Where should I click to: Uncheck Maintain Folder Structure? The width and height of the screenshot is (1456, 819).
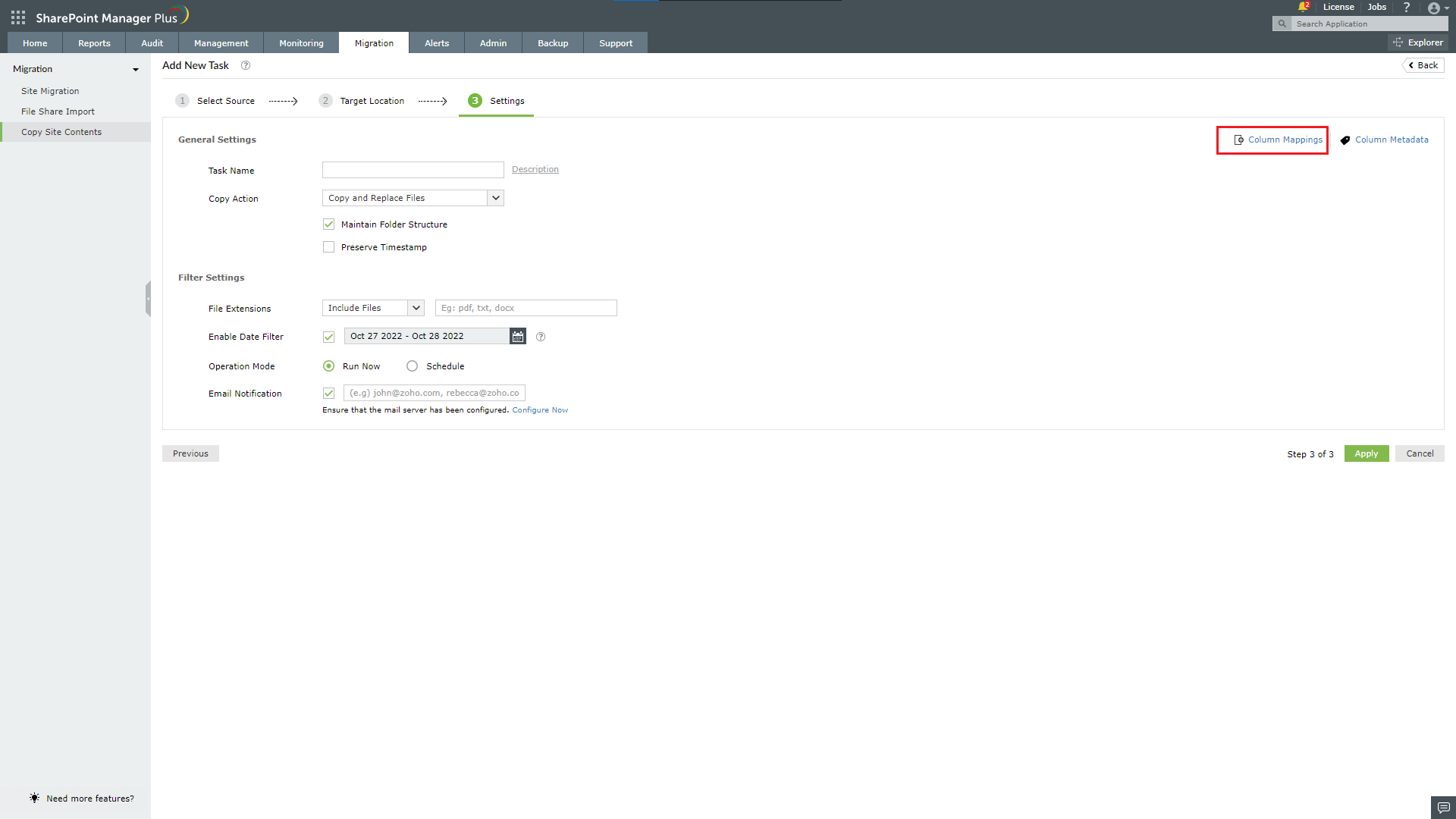click(x=328, y=224)
